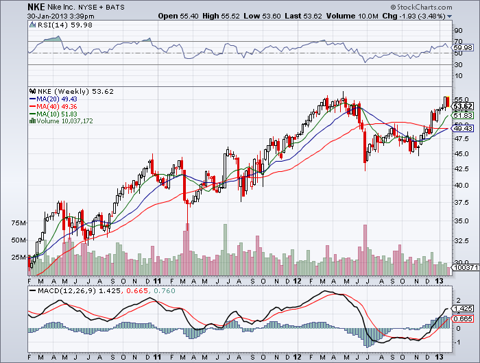480x363 pixels.
Task: Click the High 55.52 value
Action: point(221,16)
